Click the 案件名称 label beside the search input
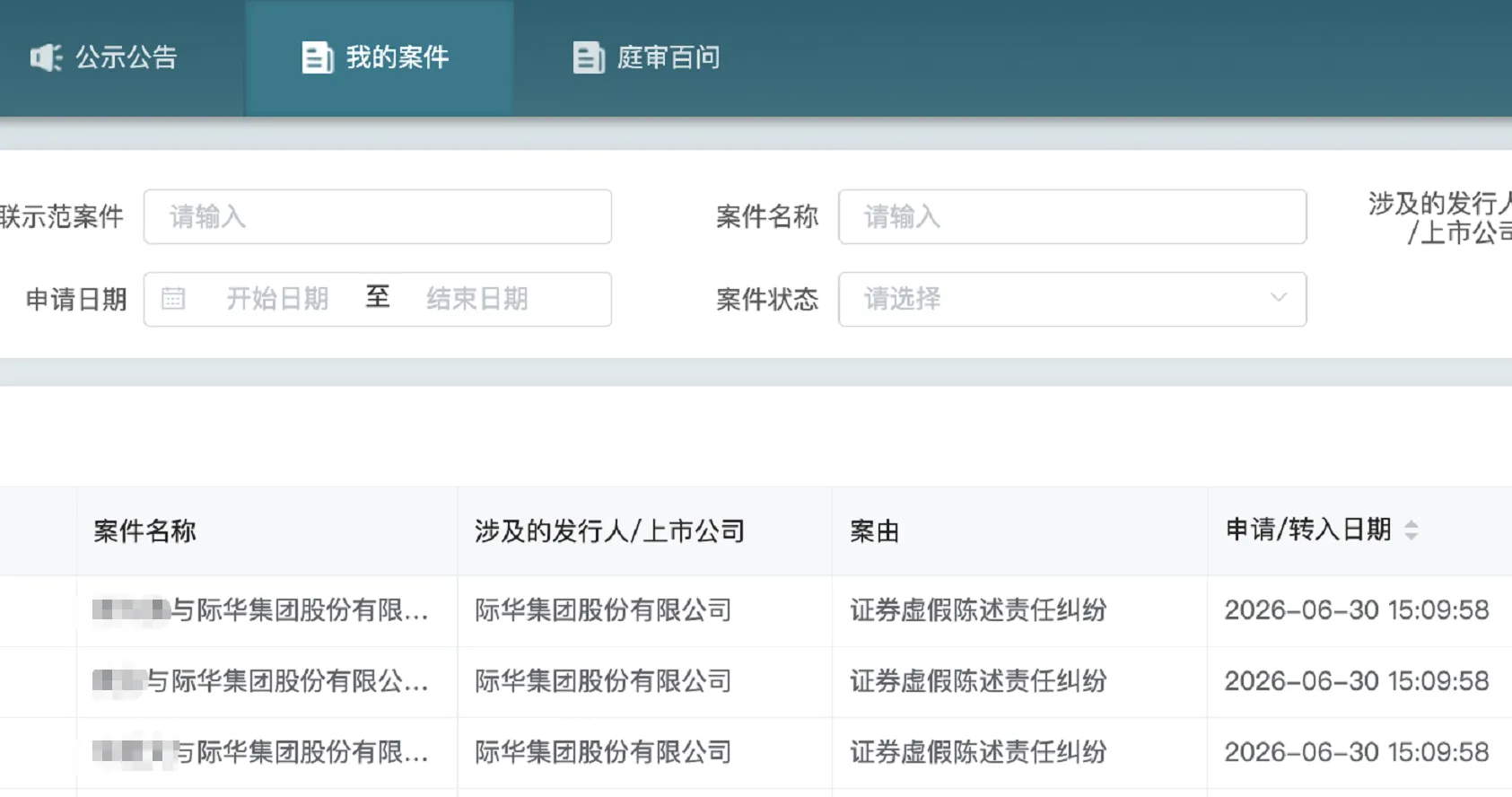The width and height of the screenshot is (1512, 797). click(x=767, y=216)
